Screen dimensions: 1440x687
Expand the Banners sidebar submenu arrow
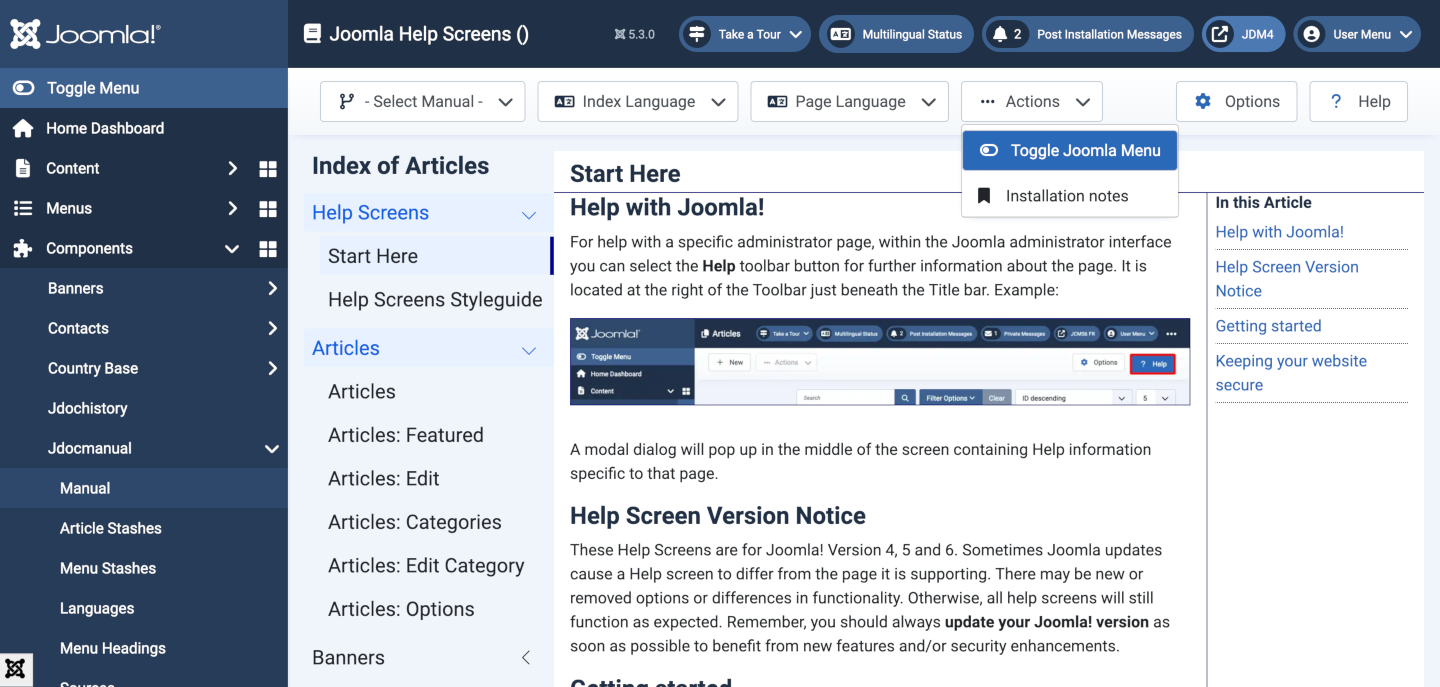pyautogui.click(x=272, y=288)
